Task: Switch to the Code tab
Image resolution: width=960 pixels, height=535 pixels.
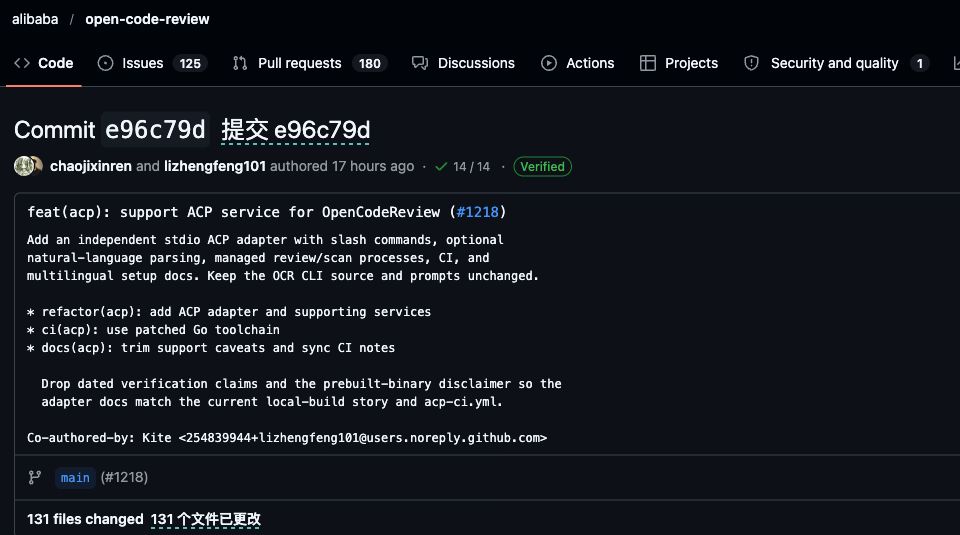Action: (43, 63)
